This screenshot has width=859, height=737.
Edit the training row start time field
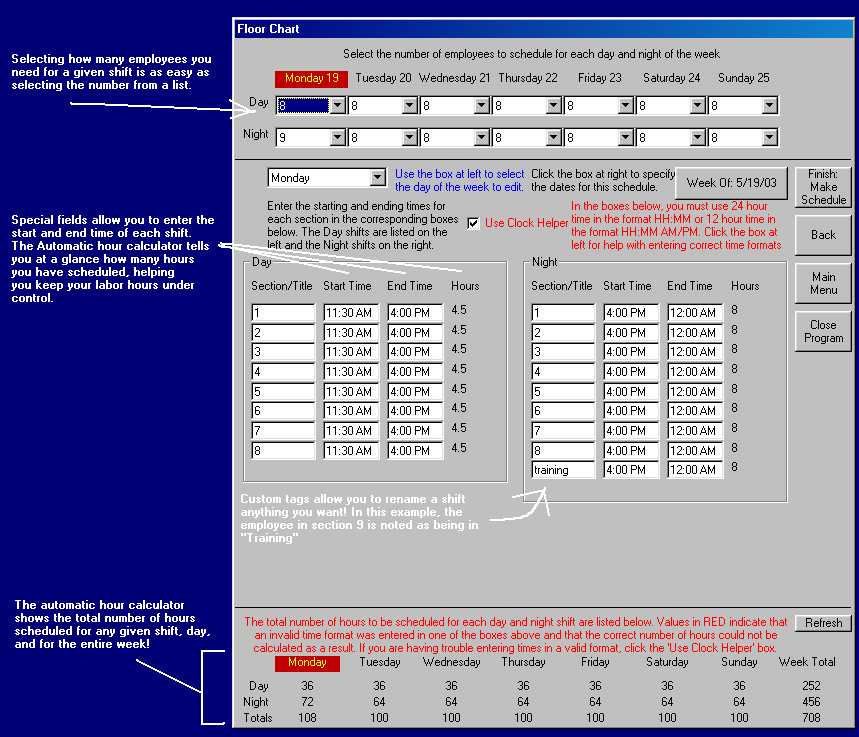point(631,470)
